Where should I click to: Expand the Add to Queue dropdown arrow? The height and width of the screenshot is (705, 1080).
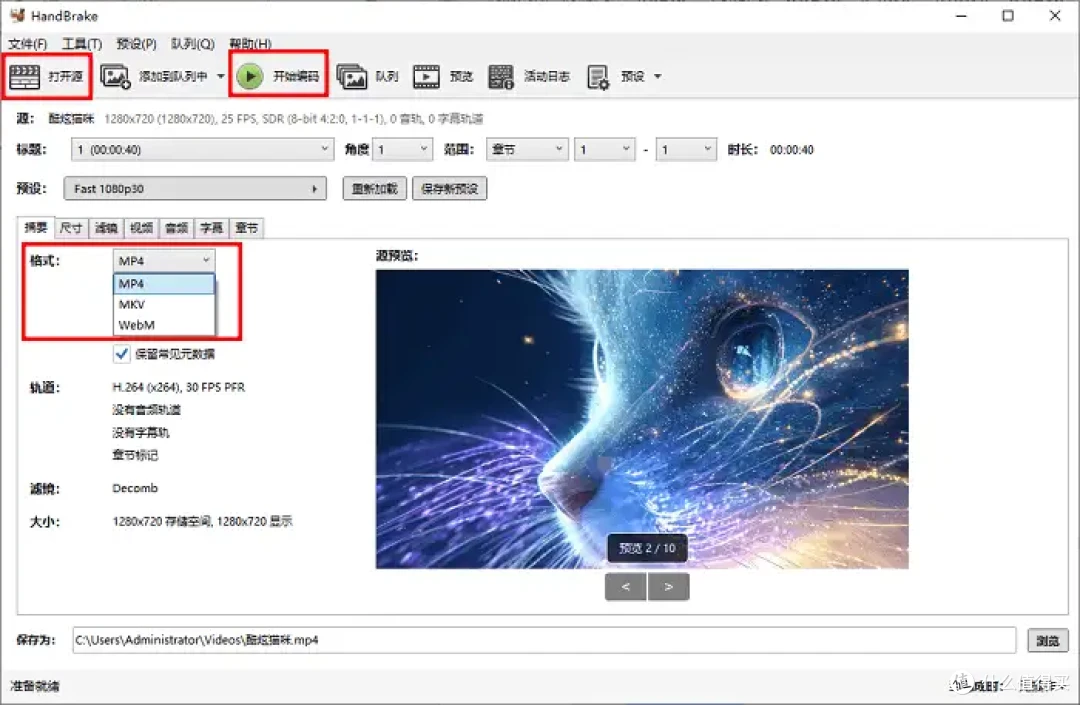[x=220, y=76]
